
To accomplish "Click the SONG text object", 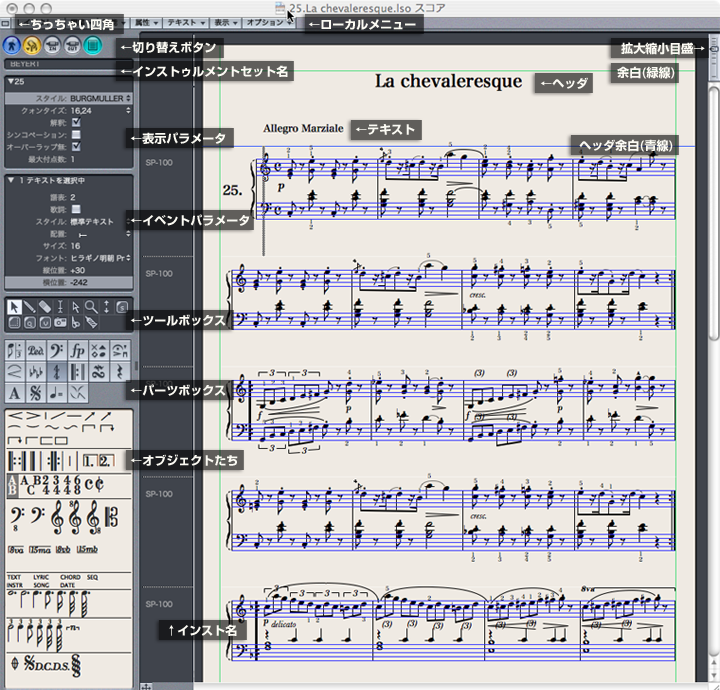I will tap(41, 585).
